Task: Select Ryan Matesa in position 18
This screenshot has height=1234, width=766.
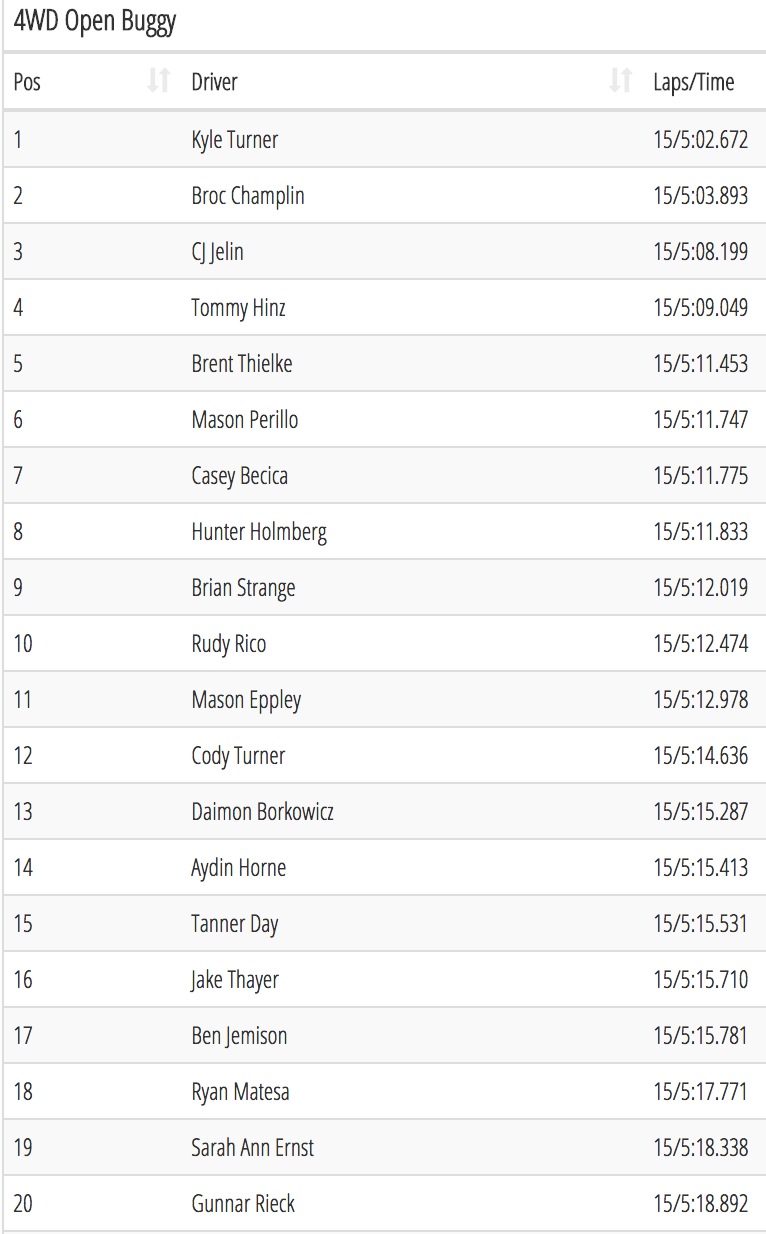Action: [x=240, y=1092]
